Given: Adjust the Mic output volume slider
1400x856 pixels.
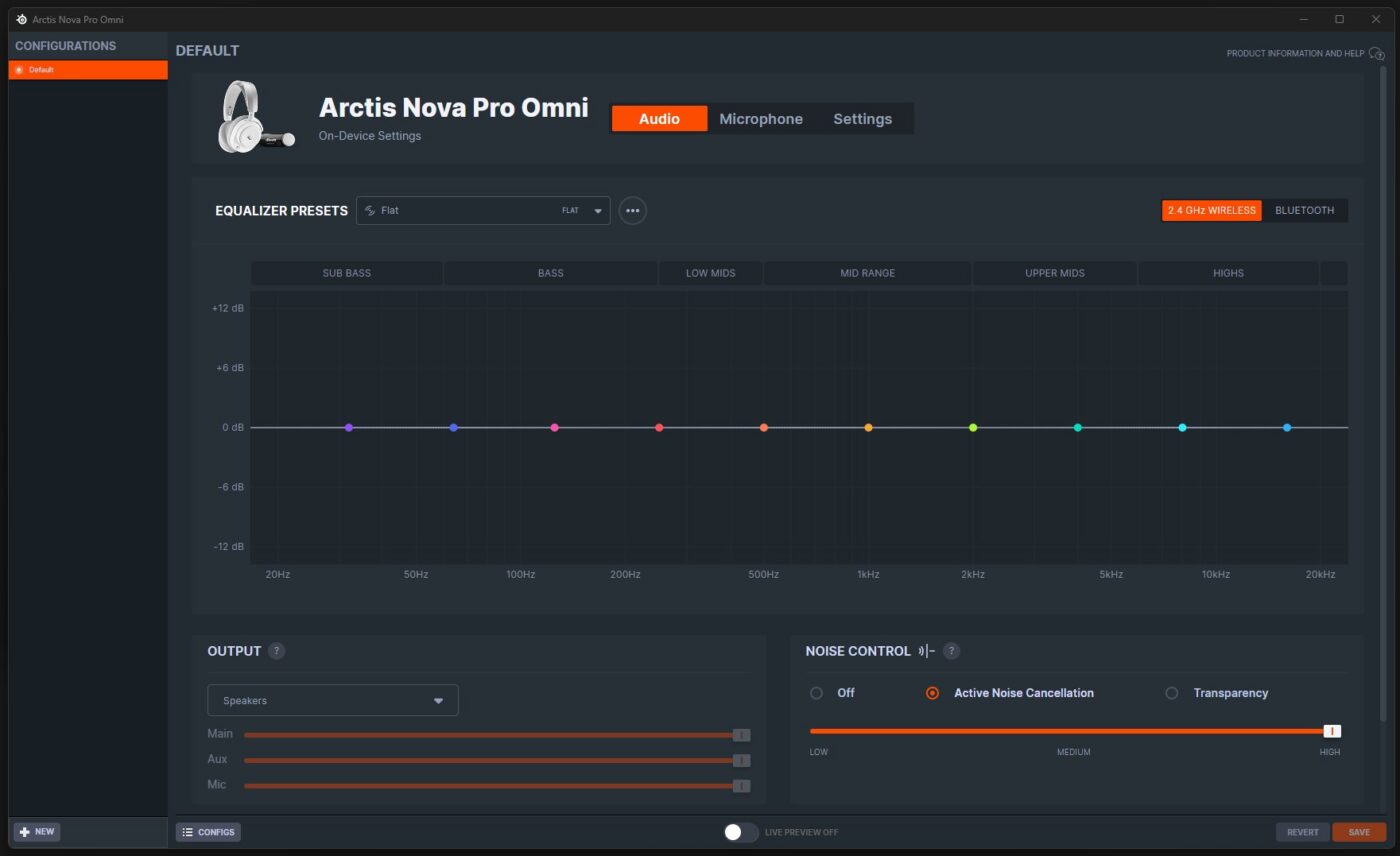Looking at the screenshot, I should (x=497, y=786).
